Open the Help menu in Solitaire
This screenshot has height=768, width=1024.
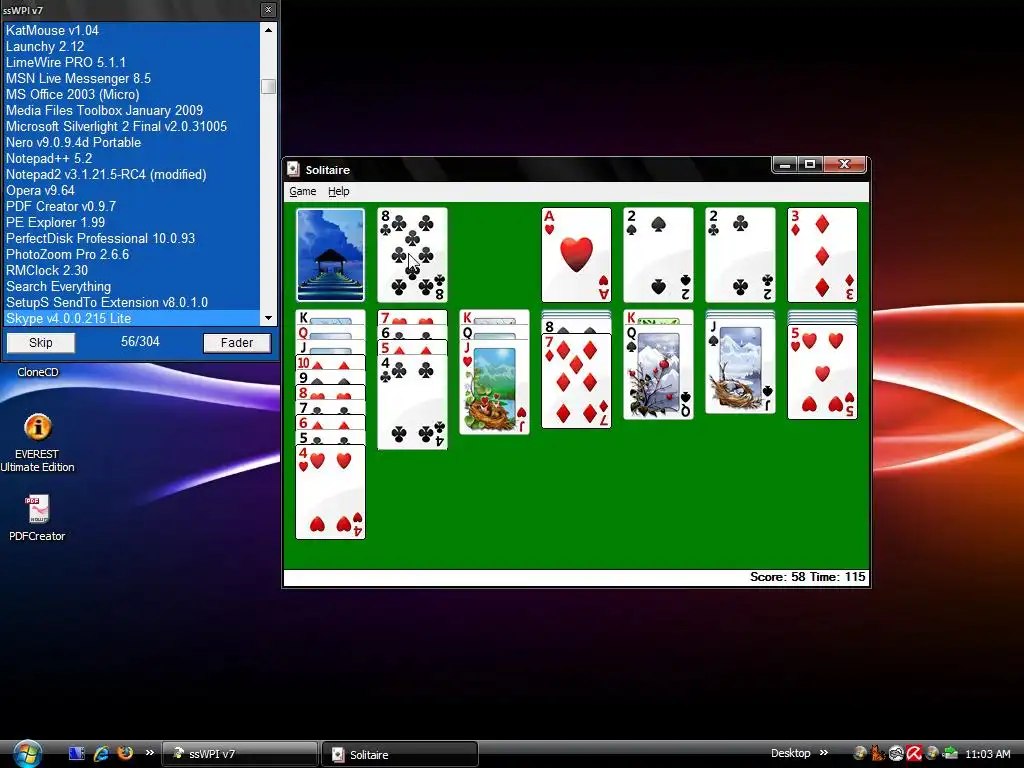click(338, 191)
